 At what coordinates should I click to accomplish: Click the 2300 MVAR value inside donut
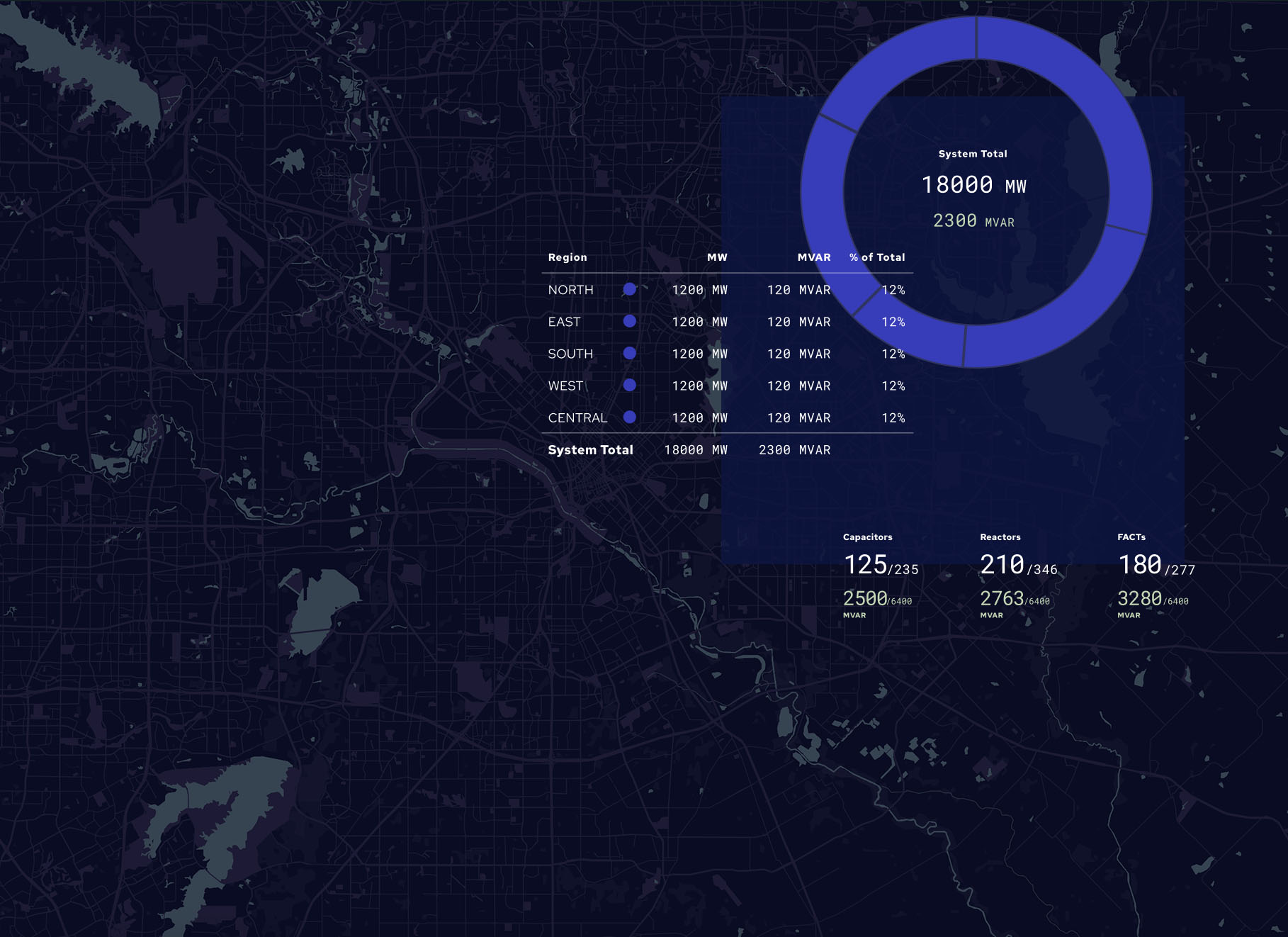point(973,221)
